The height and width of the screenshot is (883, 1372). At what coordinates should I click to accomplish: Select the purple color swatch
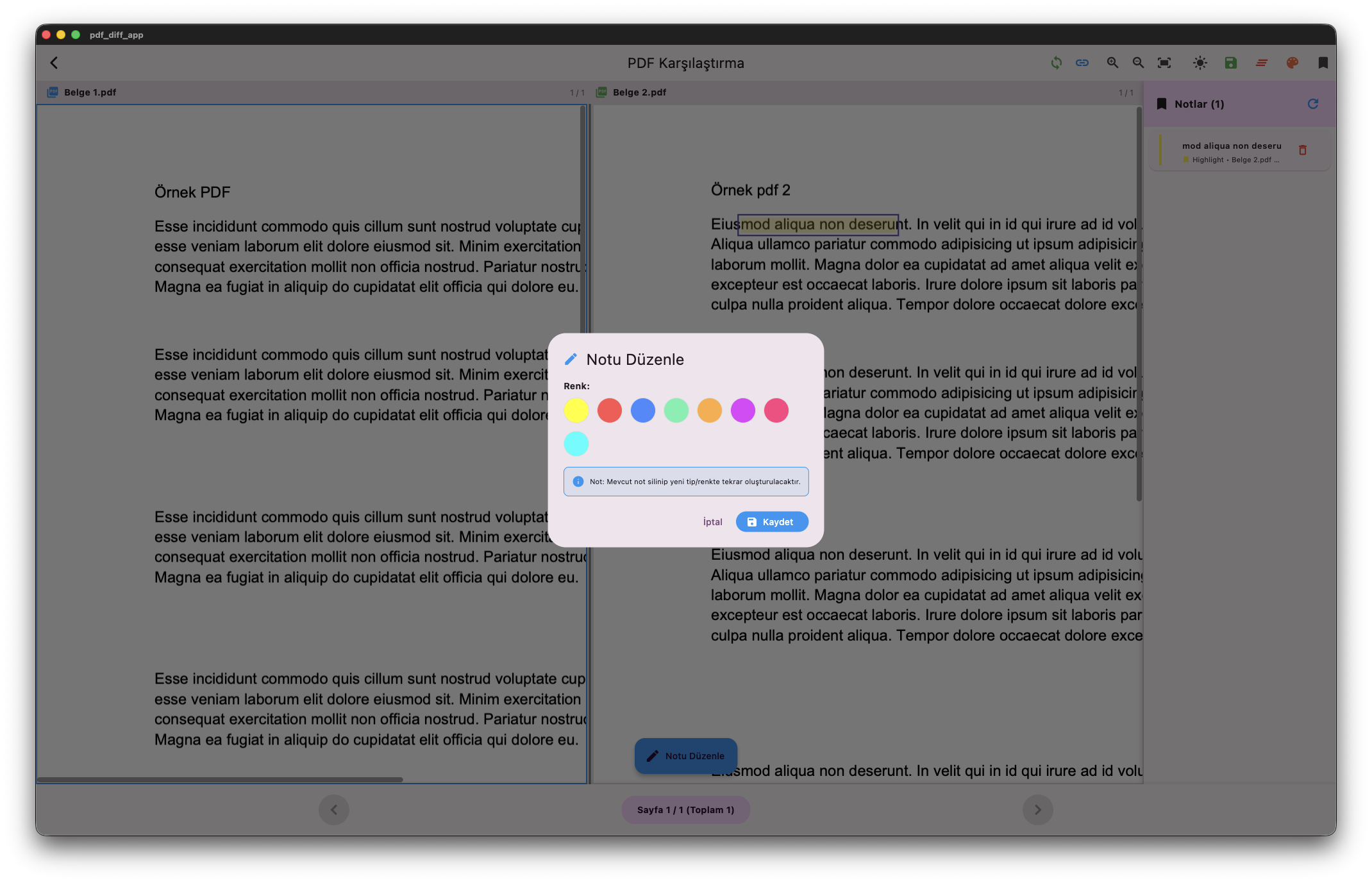click(x=742, y=410)
